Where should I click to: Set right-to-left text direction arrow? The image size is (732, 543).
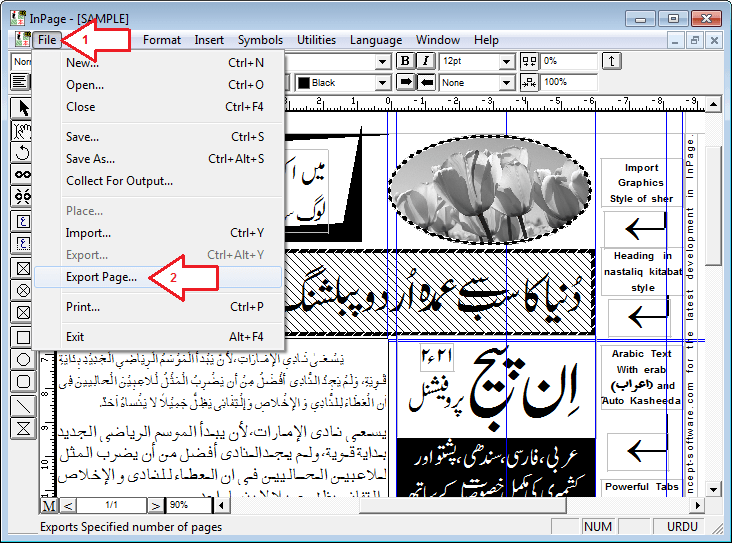(426, 83)
